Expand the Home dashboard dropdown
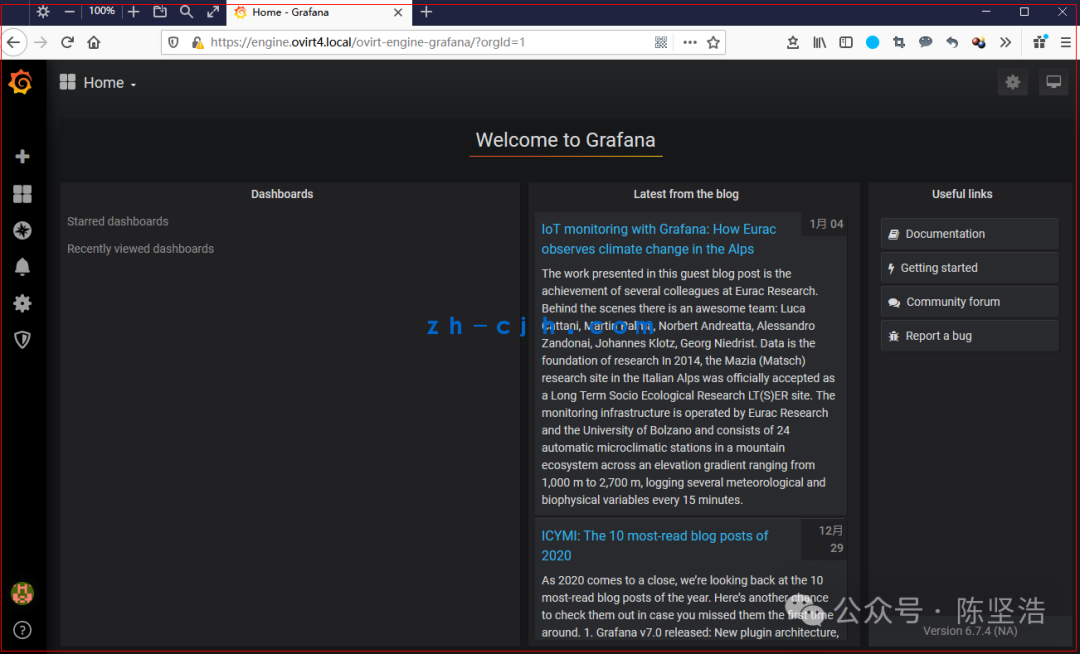The width and height of the screenshot is (1080, 654). coord(98,83)
